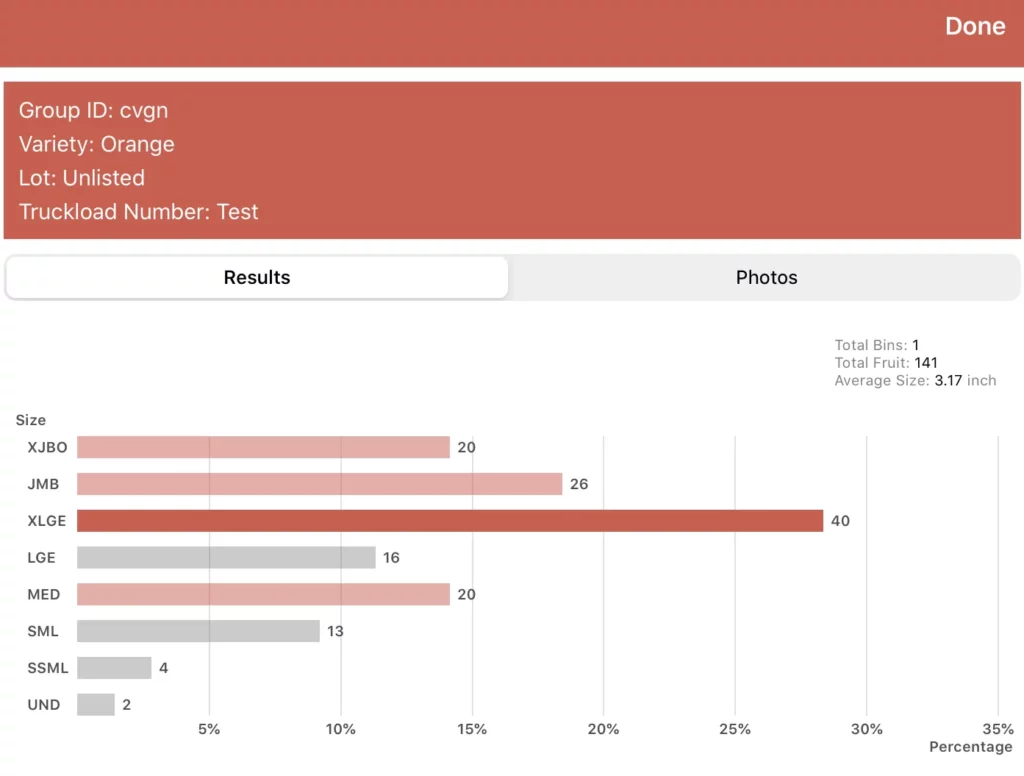Tap the Lot: Unlisted line
The image size is (1024, 776).
[82, 179]
